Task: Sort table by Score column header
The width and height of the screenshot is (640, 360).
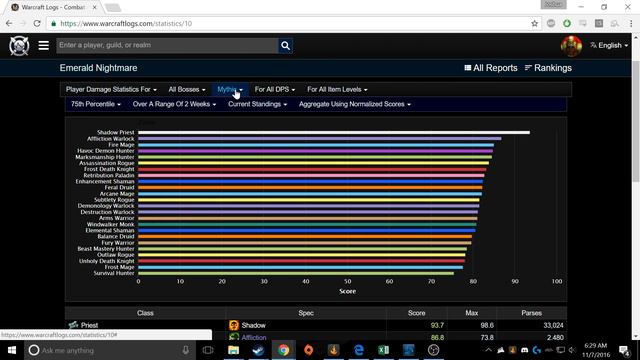Action: (416, 313)
